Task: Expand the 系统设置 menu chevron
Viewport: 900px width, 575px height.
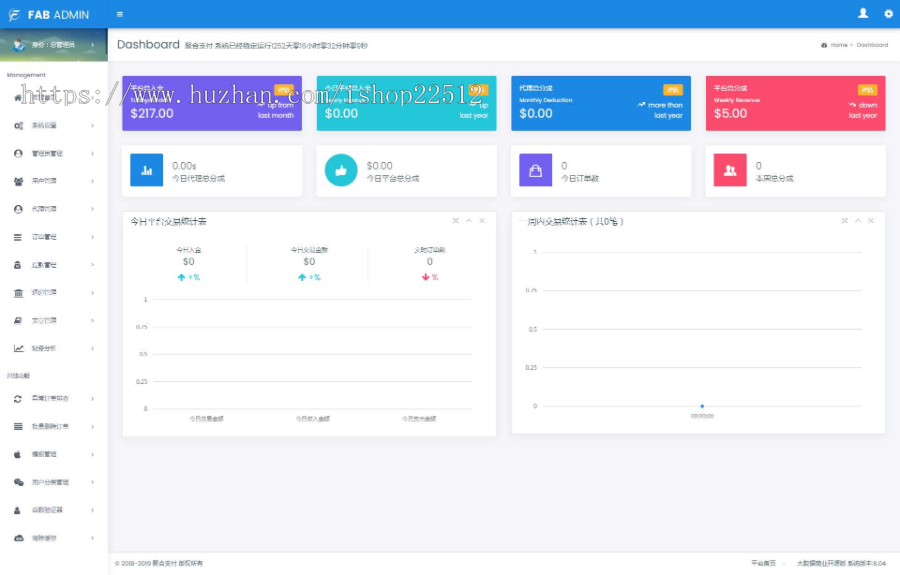Action: click(x=92, y=126)
